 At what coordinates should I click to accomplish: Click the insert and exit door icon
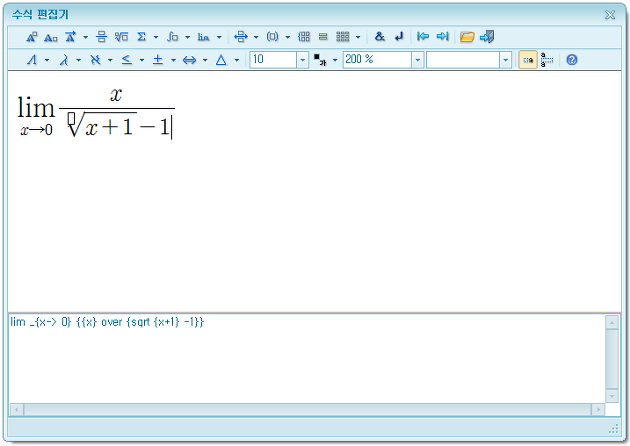pyautogui.click(x=487, y=37)
